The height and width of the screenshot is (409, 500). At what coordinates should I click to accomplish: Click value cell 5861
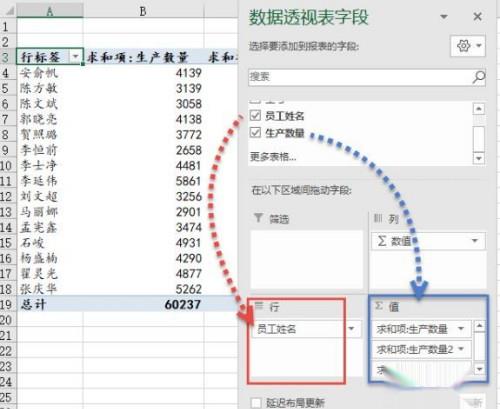click(143, 181)
